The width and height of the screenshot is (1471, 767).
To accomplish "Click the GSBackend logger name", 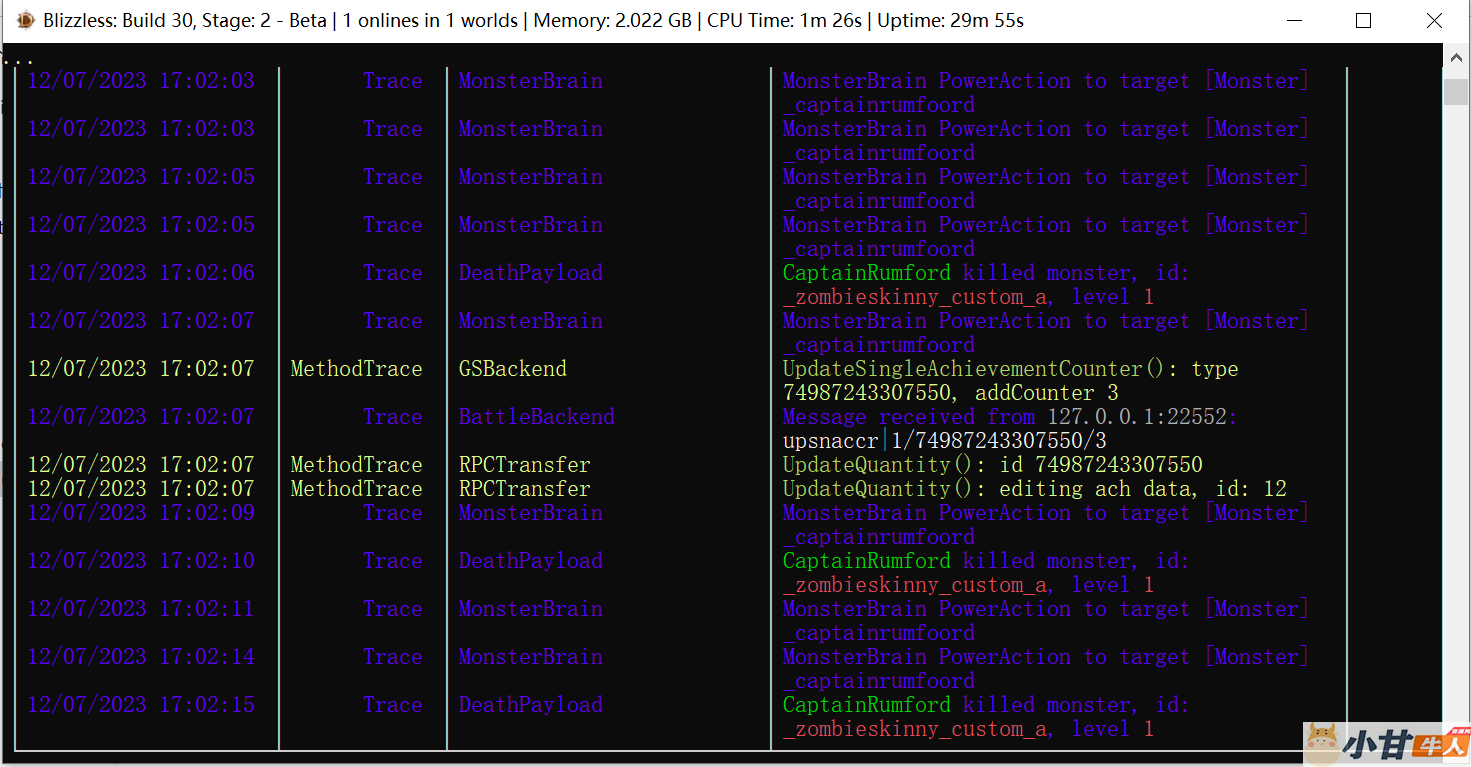I will tap(512, 368).
